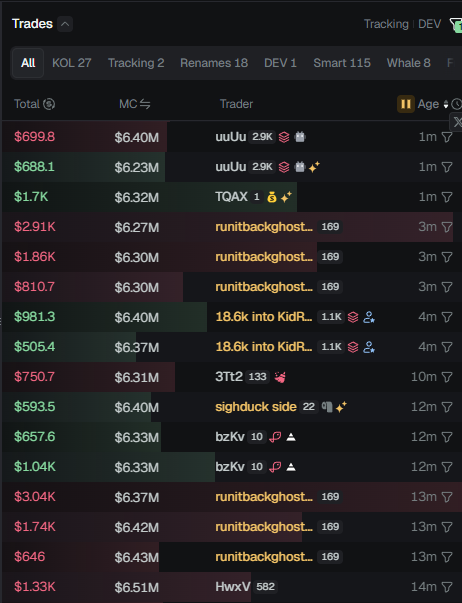Click the 14m age on the HwxV row
The image size is (462, 603).
click(424, 587)
